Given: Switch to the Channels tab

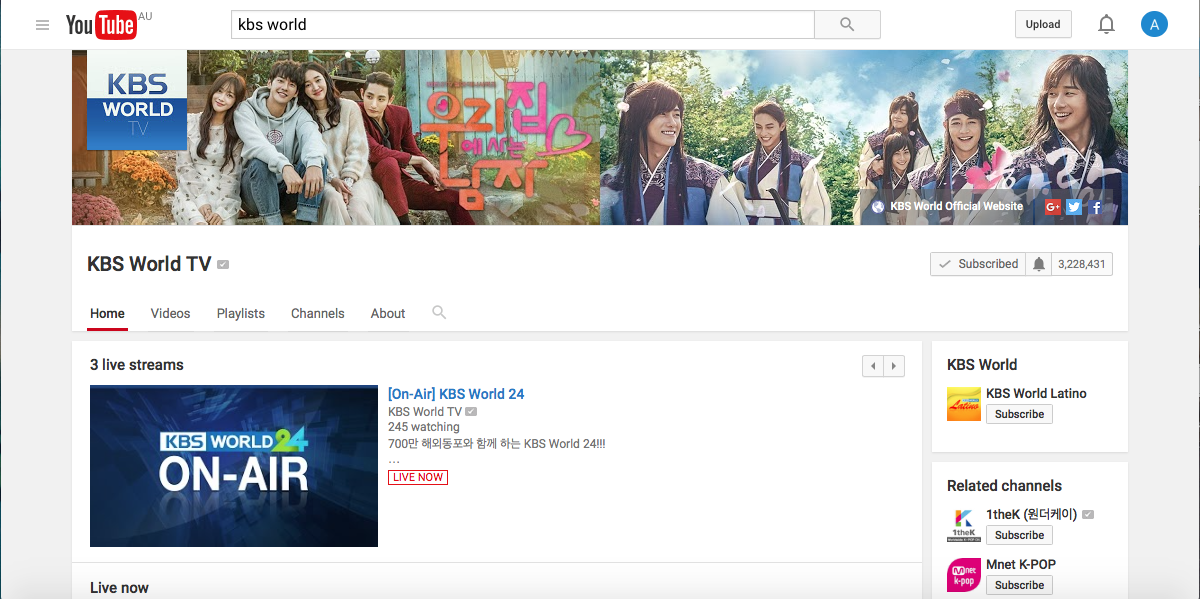Looking at the screenshot, I should click(318, 313).
